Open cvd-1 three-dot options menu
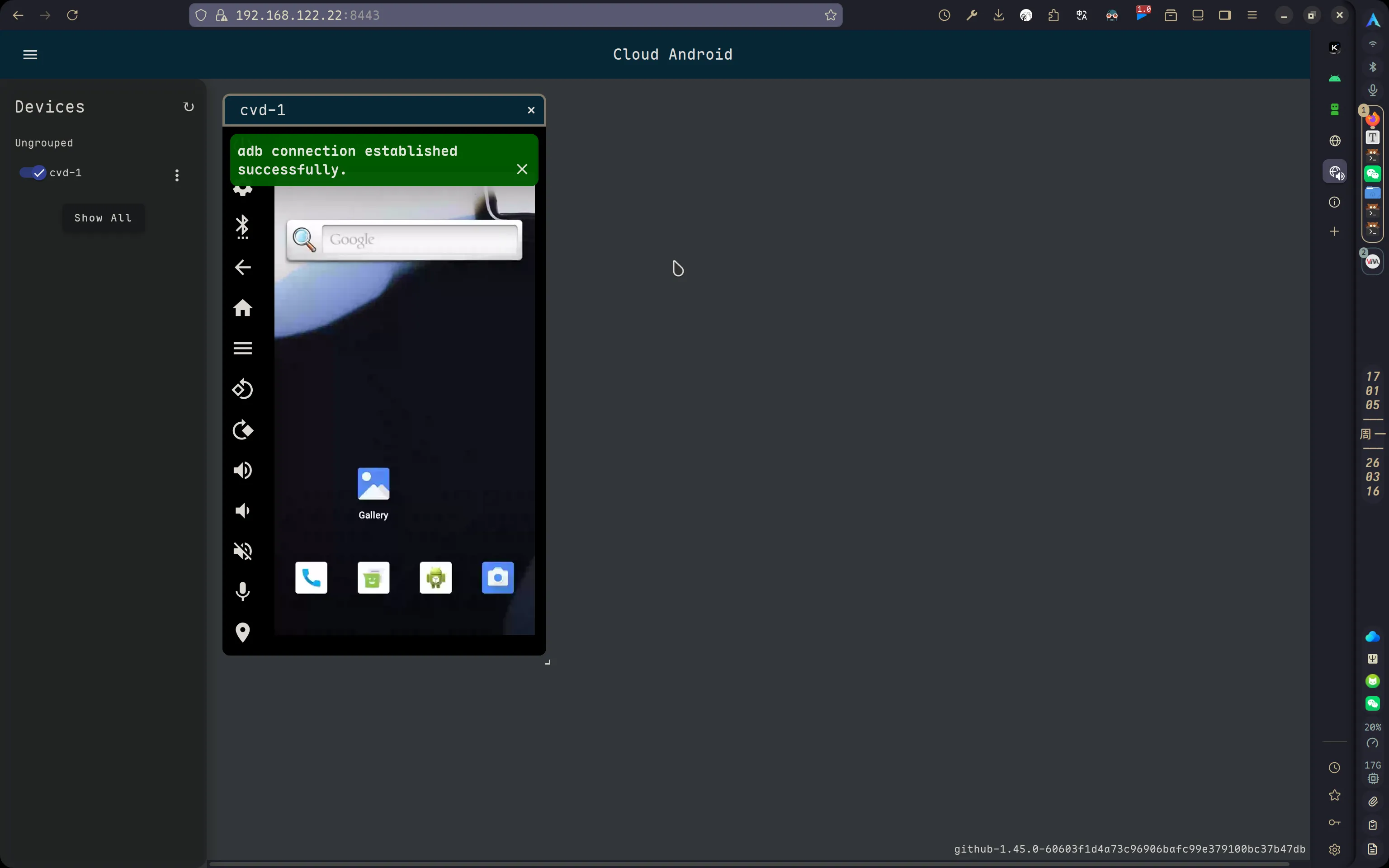This screenshot has height=868, width=1389. pyautogui.click(x=177, y=175)
